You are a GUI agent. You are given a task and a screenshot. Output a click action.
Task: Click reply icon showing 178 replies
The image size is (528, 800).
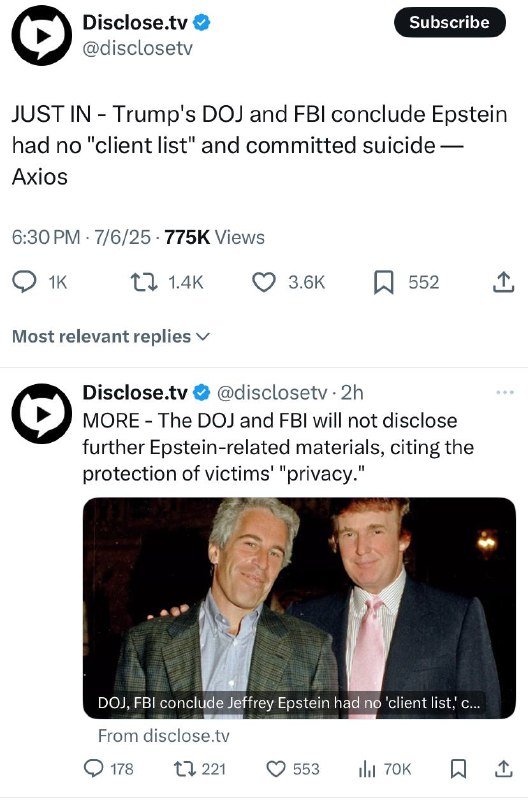coord(93,768)
